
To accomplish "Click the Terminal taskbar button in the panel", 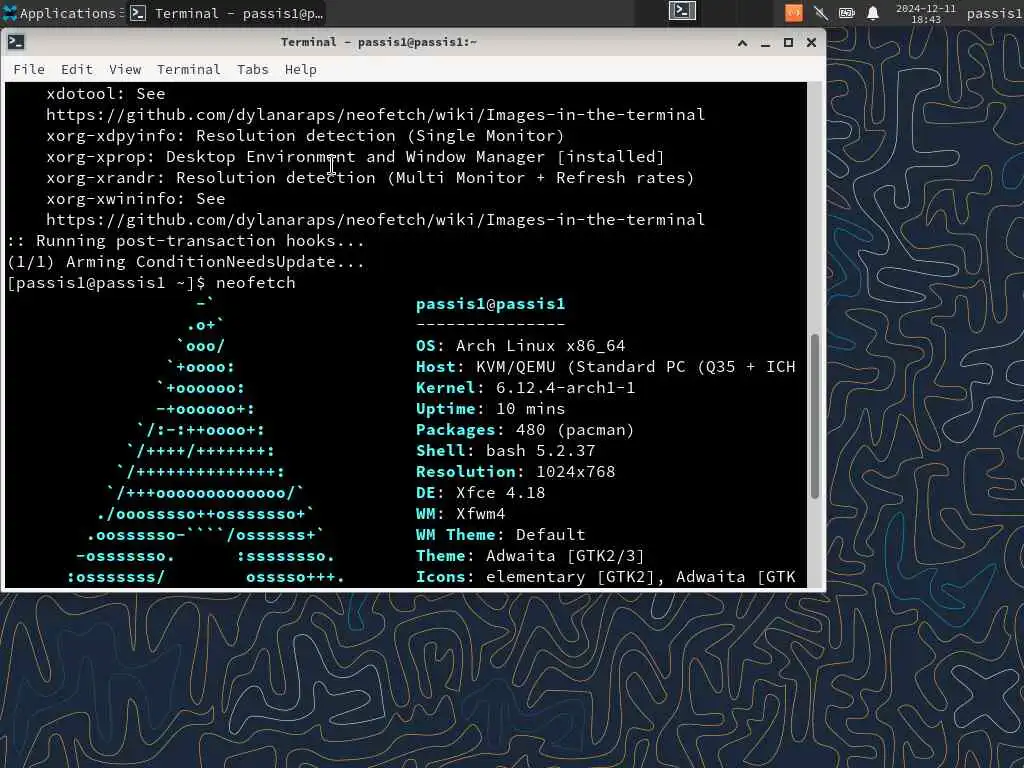I will click(x=226, y=13).
